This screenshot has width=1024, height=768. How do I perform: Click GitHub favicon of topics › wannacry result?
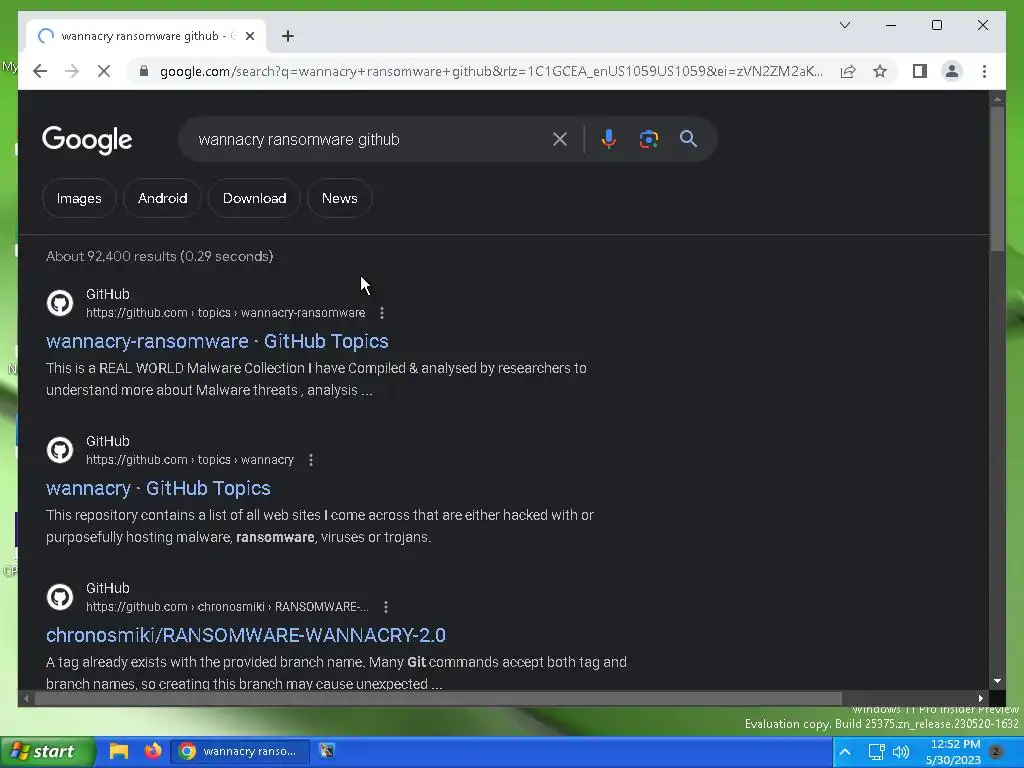pos(60,450)
